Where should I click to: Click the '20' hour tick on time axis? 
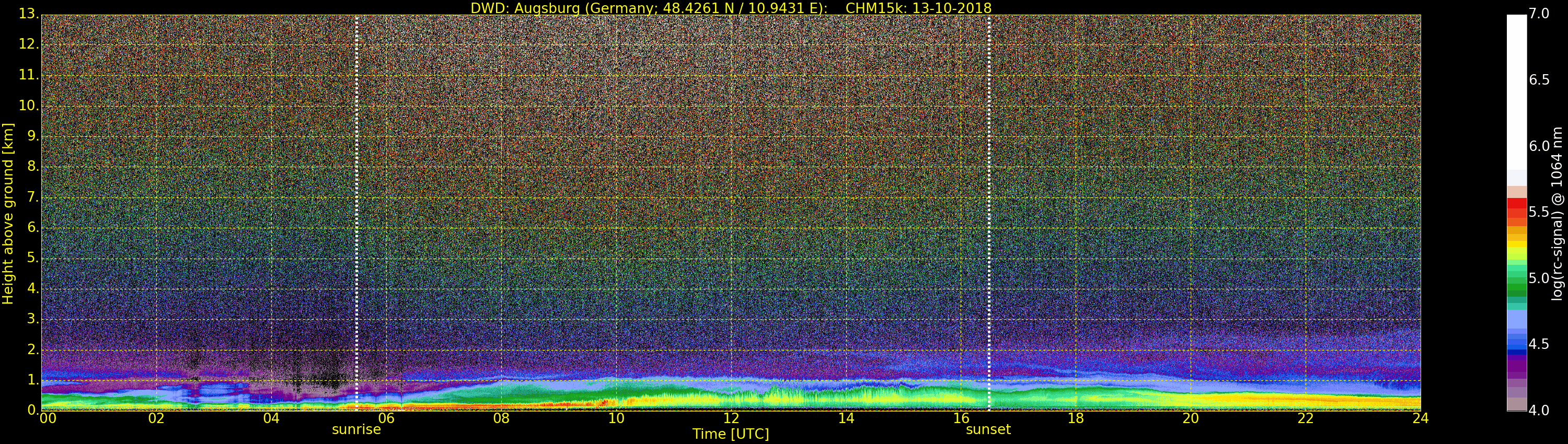click(x=1191, y=418)
